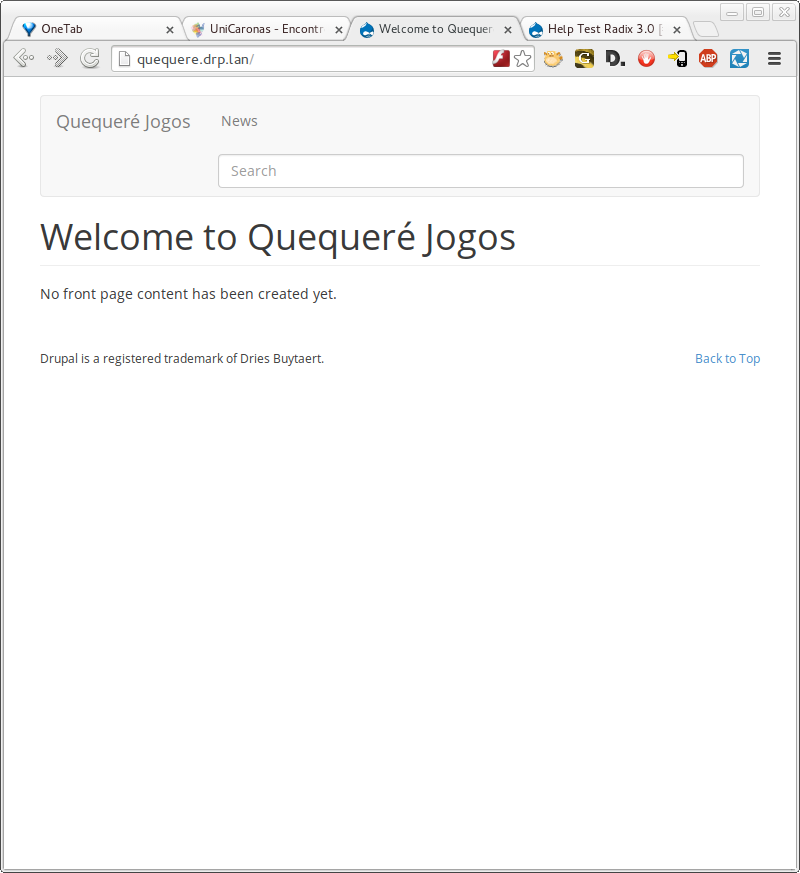
Task: Reload the Quequeré Jogos page
Action: tap(90, 58)
